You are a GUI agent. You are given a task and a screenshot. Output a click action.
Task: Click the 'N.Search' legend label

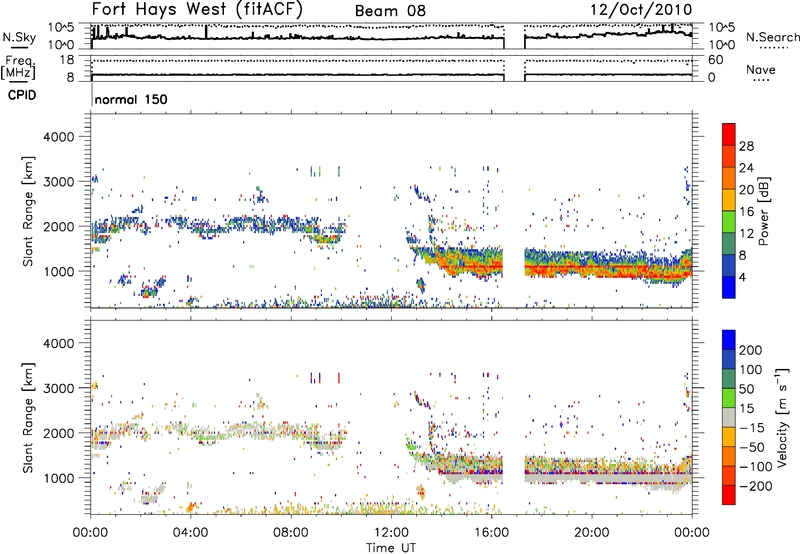pos(772,37)
